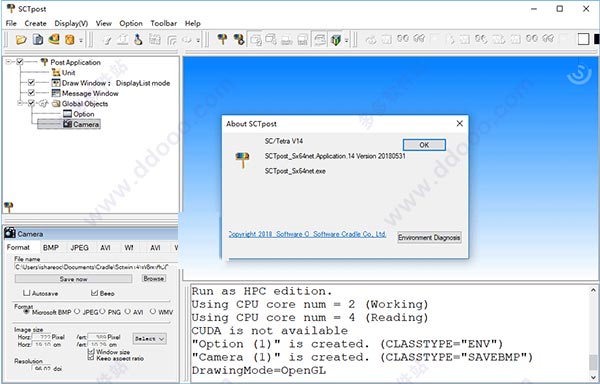600x384 pixels.
Task: Select the JPEG format radio button
Action: pos(77,312)
